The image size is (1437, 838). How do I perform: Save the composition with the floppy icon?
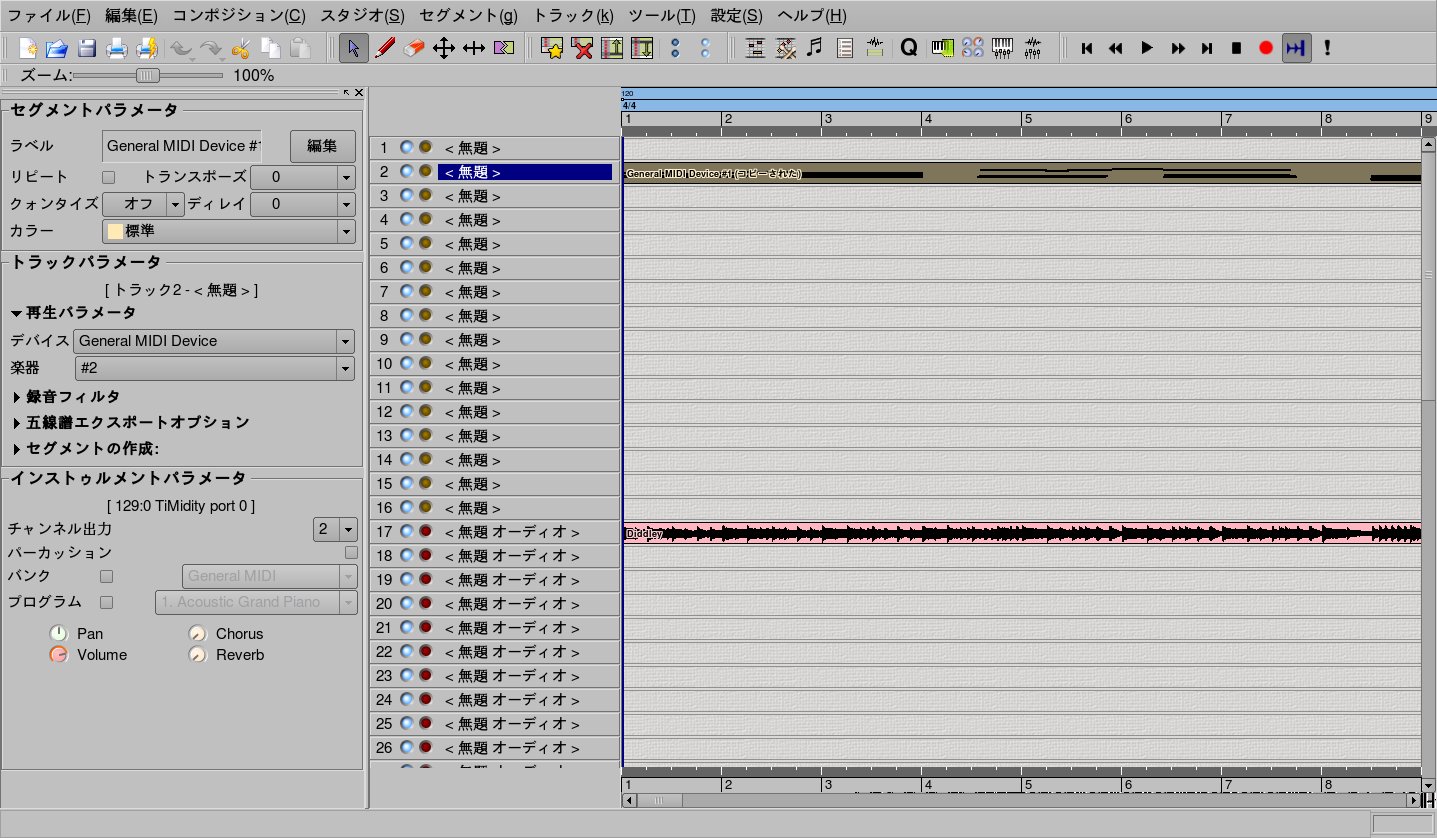(87, 47)
